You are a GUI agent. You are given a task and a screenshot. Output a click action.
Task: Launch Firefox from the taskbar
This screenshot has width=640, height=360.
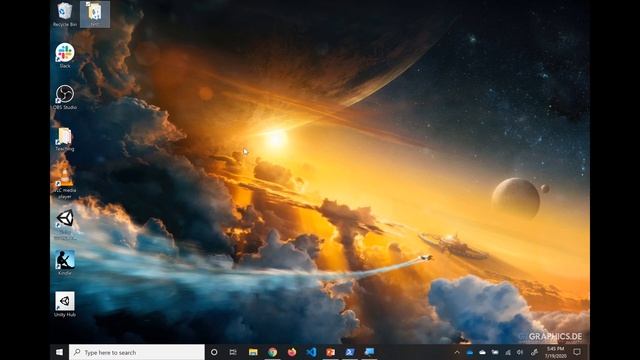292,352
